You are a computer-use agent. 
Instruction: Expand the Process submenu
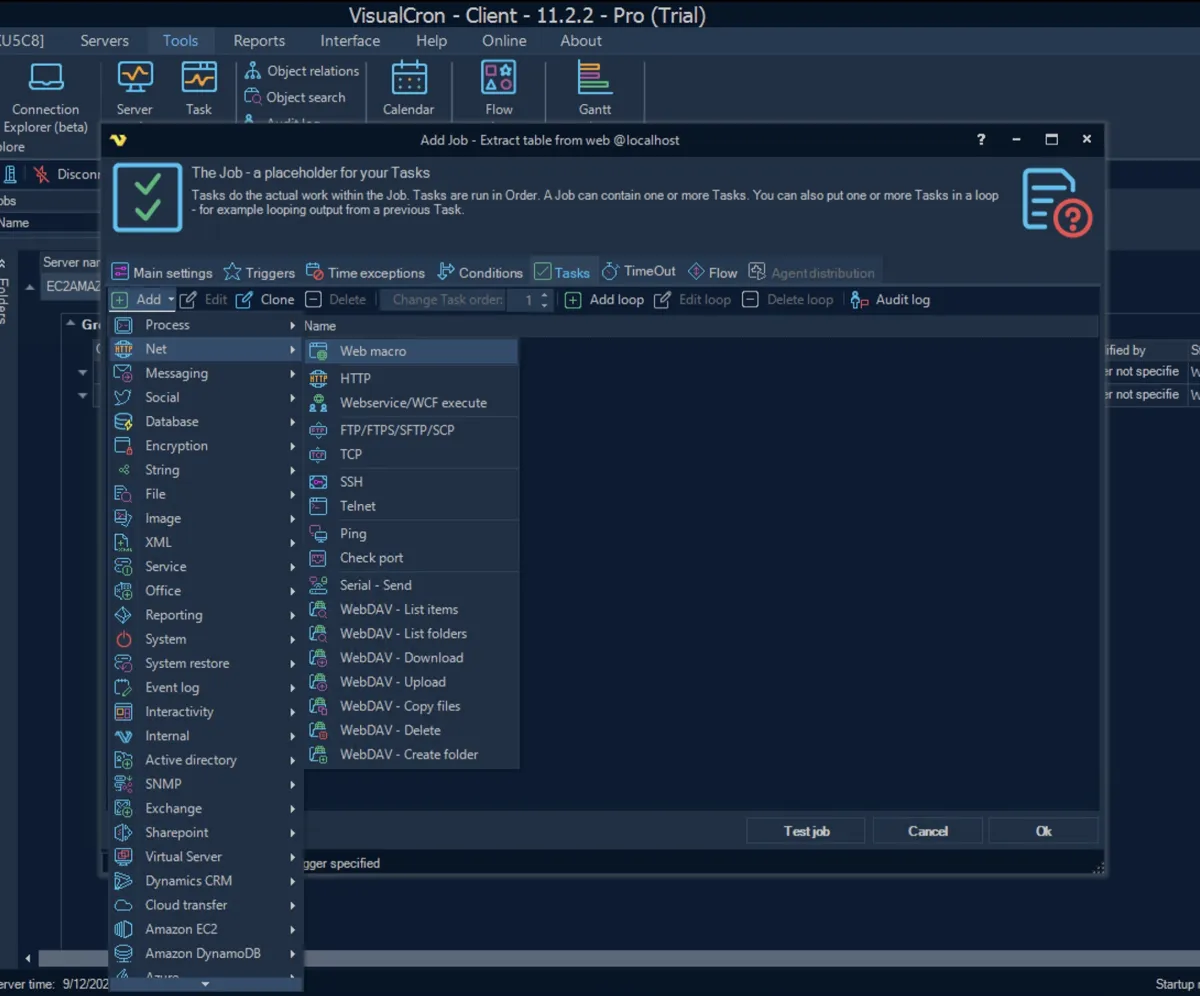click(x=206, y=325)
